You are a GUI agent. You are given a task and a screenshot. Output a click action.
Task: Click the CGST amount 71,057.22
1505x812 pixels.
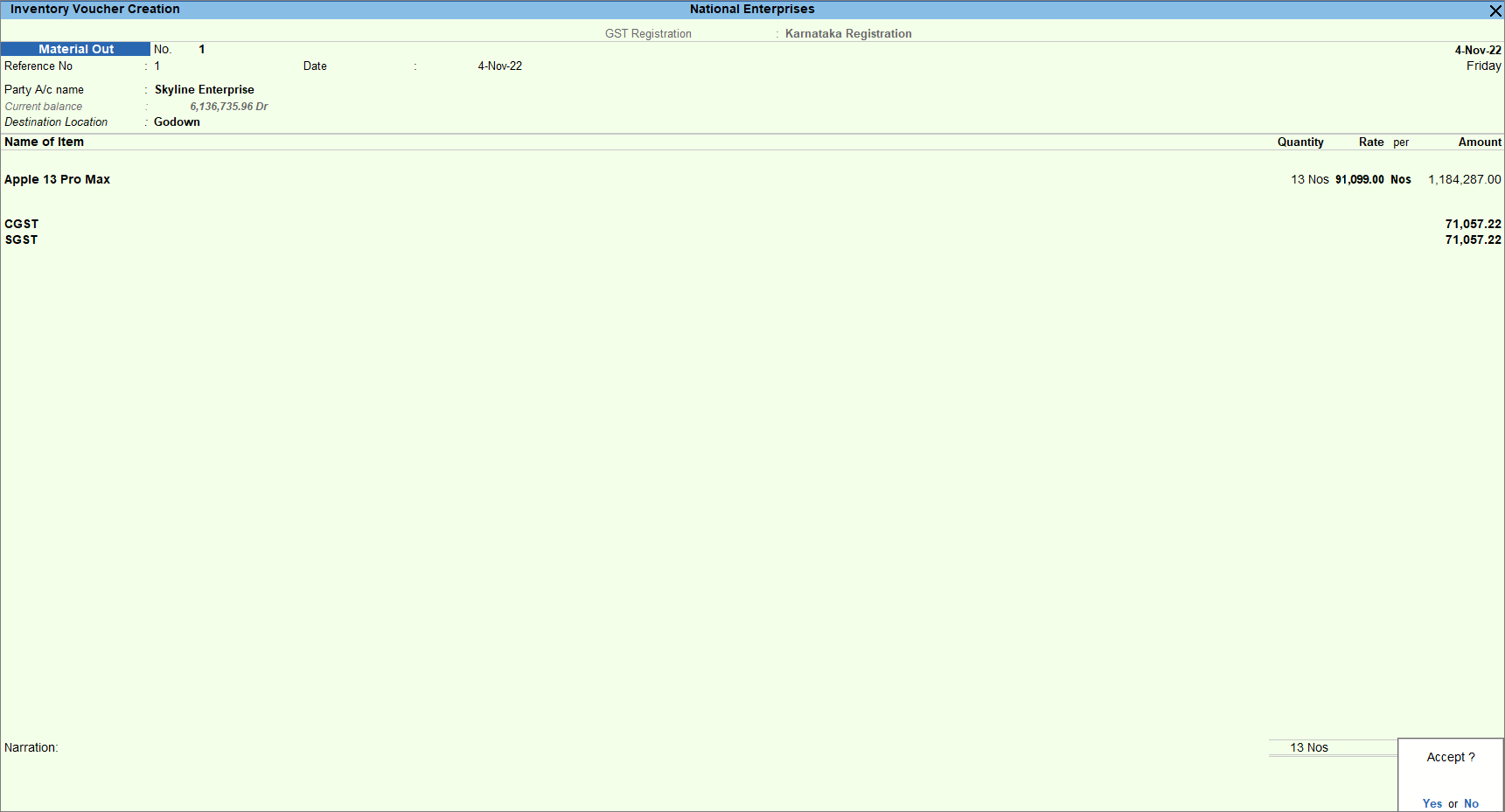point(1474,224)
